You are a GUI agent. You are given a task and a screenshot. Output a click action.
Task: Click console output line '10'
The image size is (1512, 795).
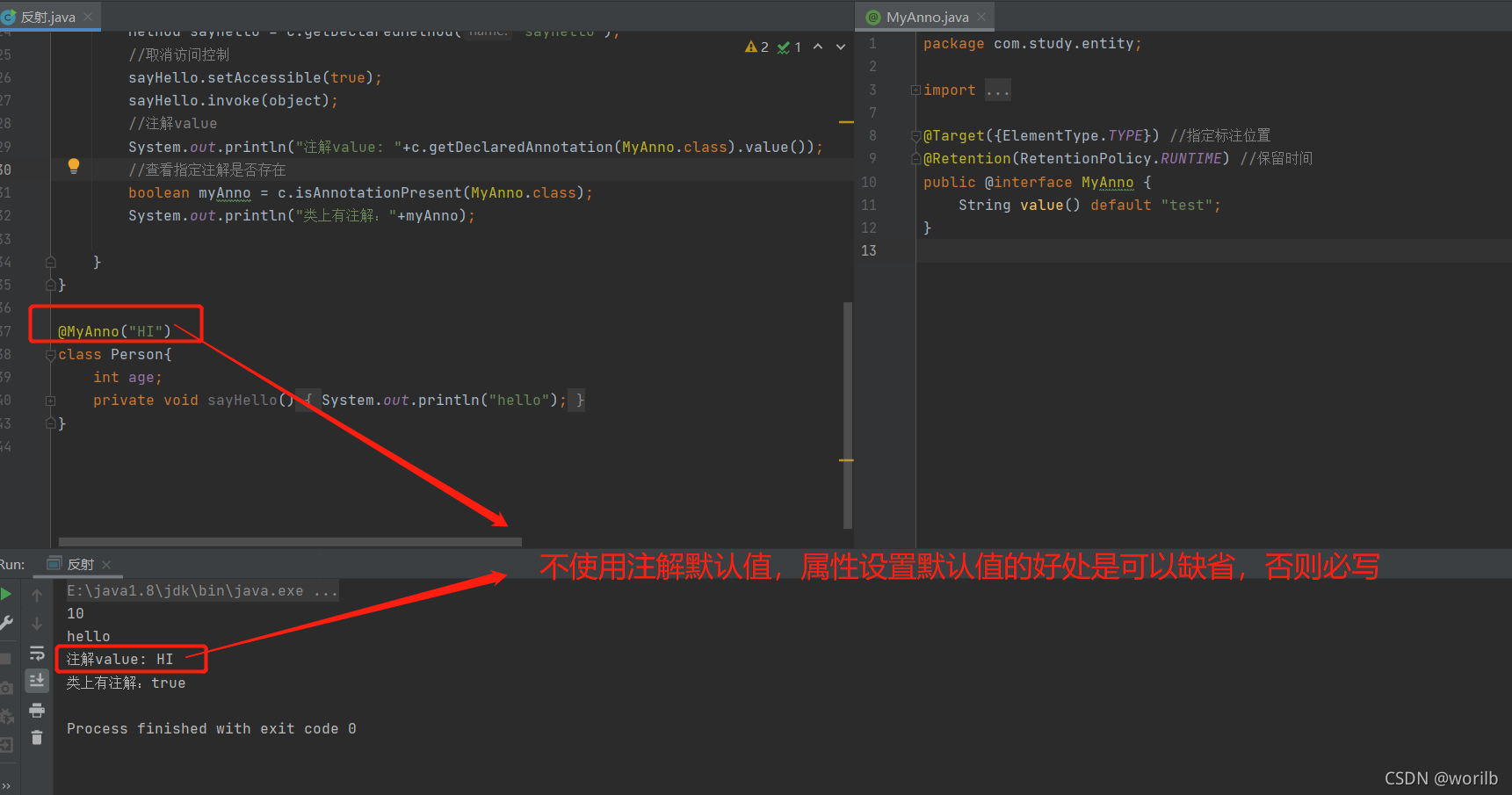[76, 613]
